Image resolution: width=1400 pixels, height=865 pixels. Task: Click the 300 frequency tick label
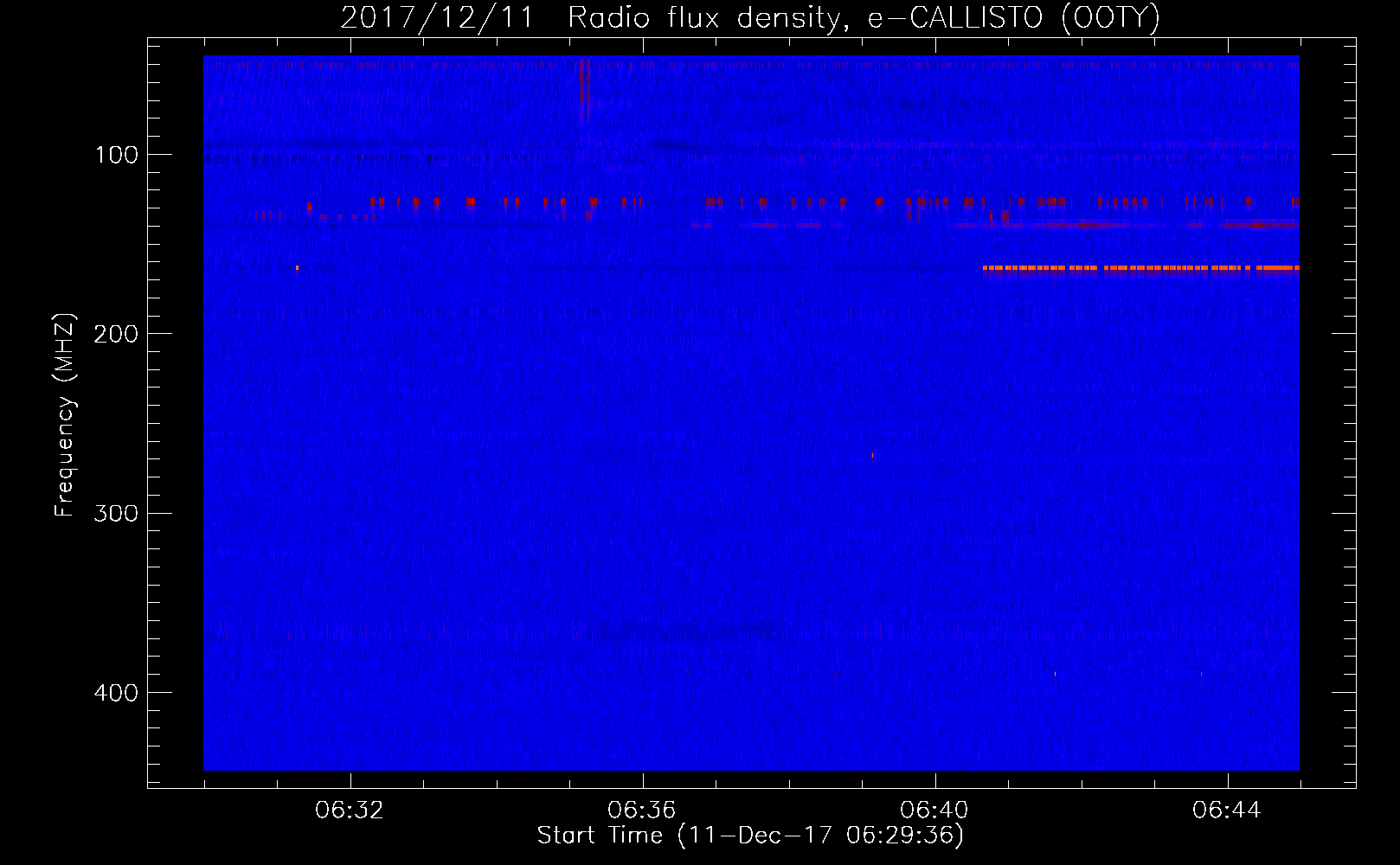116,513
